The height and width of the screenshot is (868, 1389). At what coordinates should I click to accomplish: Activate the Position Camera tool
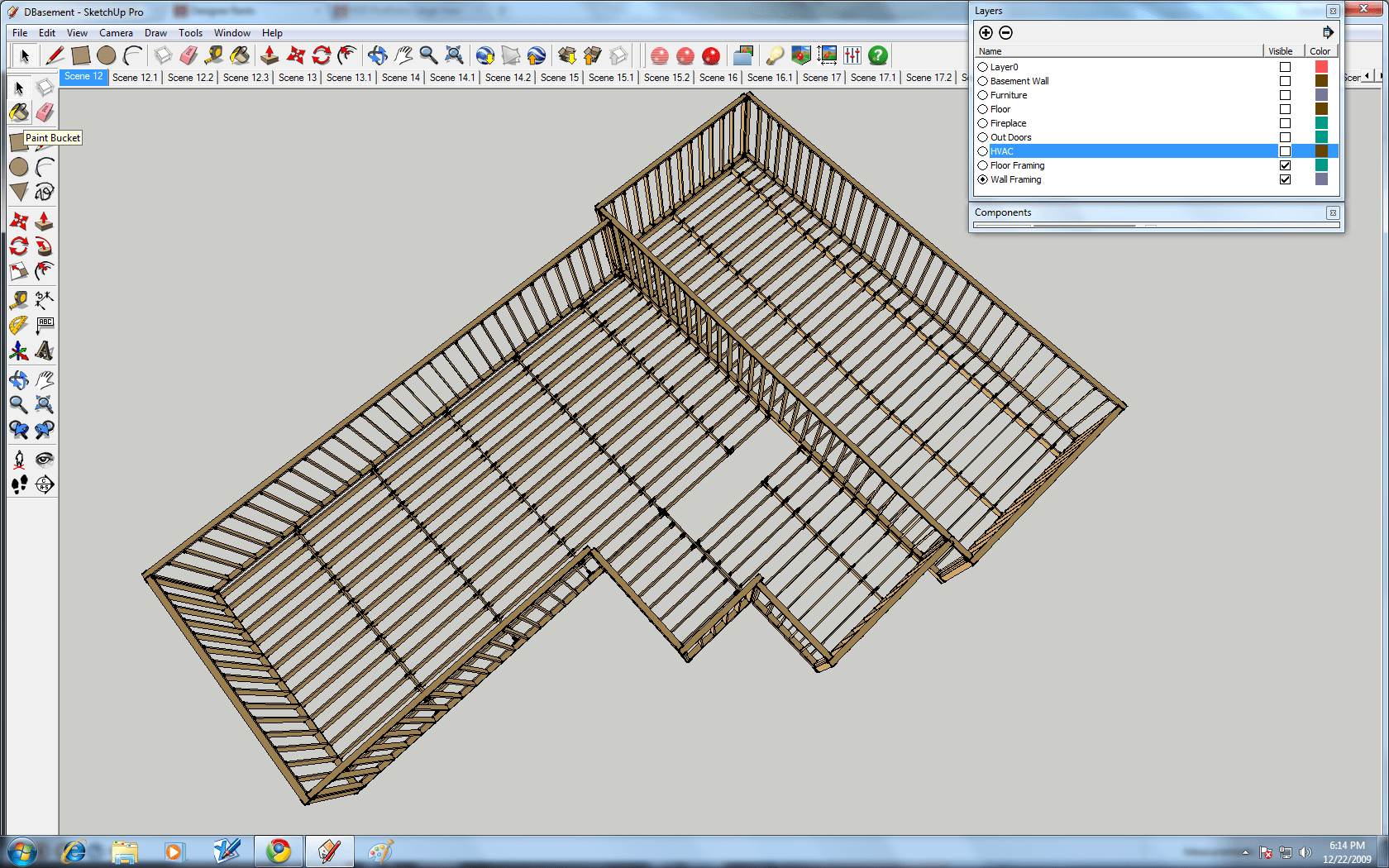click(x=19, y=459)
